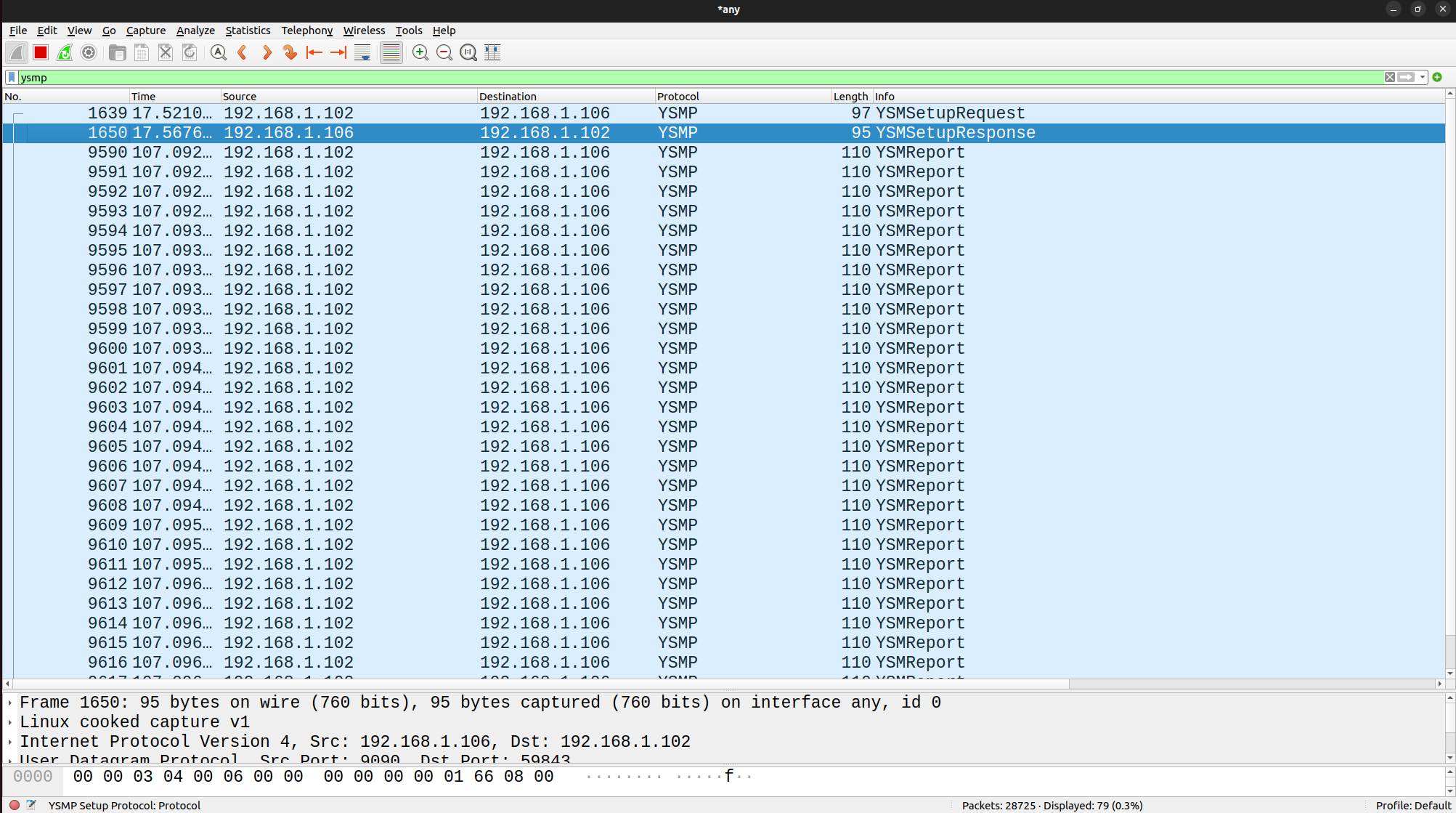Click the packet list vertical scrollbar
This screenshot has height=813, width=1456.
click(x=1450, y=384)
